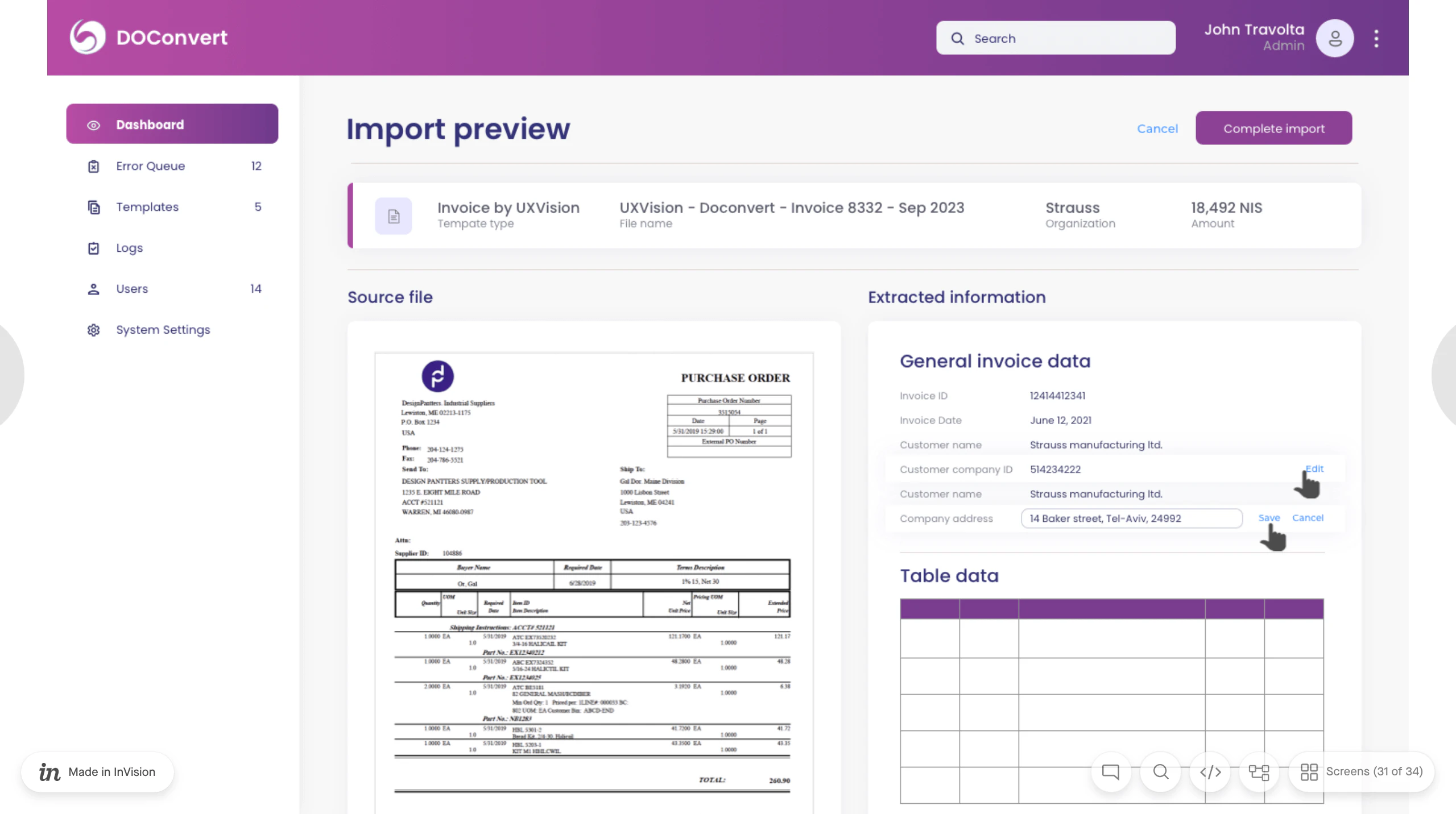Viewport: 1456px width, 814px height.
Task: Open the three-dot overflow menu
Action: click(x=1376, y=38)
